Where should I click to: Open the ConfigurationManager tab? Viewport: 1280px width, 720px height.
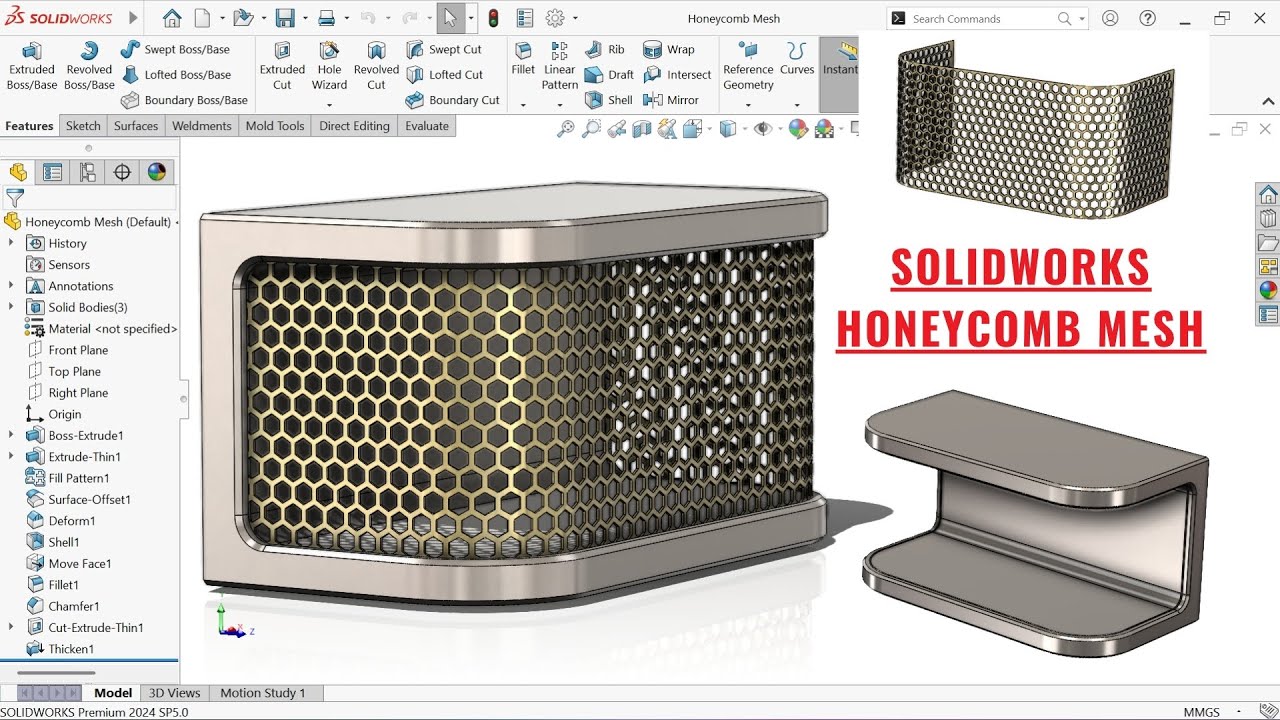coord(87,172)
